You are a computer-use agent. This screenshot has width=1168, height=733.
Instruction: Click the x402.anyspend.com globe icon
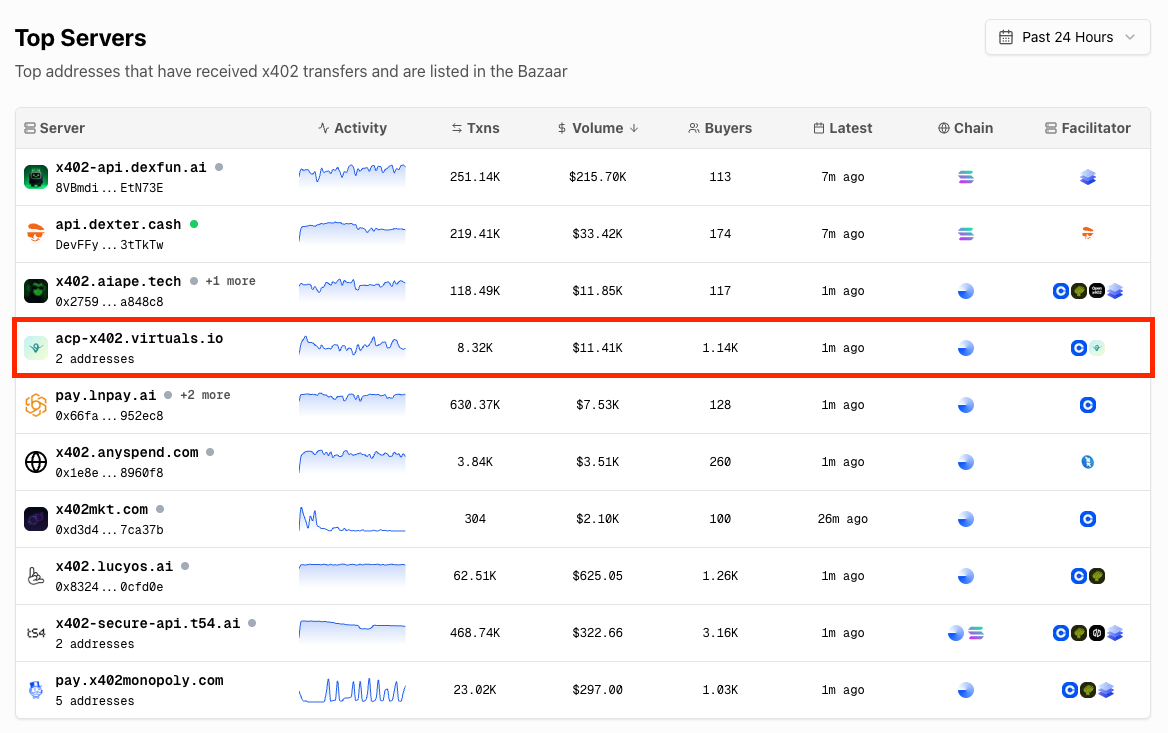click(36, 462)
